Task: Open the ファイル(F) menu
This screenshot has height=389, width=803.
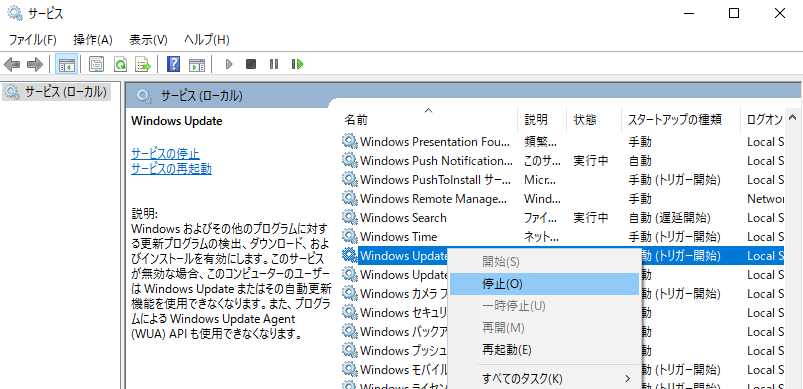Action: pyautogui.click(x=33, y=40)
